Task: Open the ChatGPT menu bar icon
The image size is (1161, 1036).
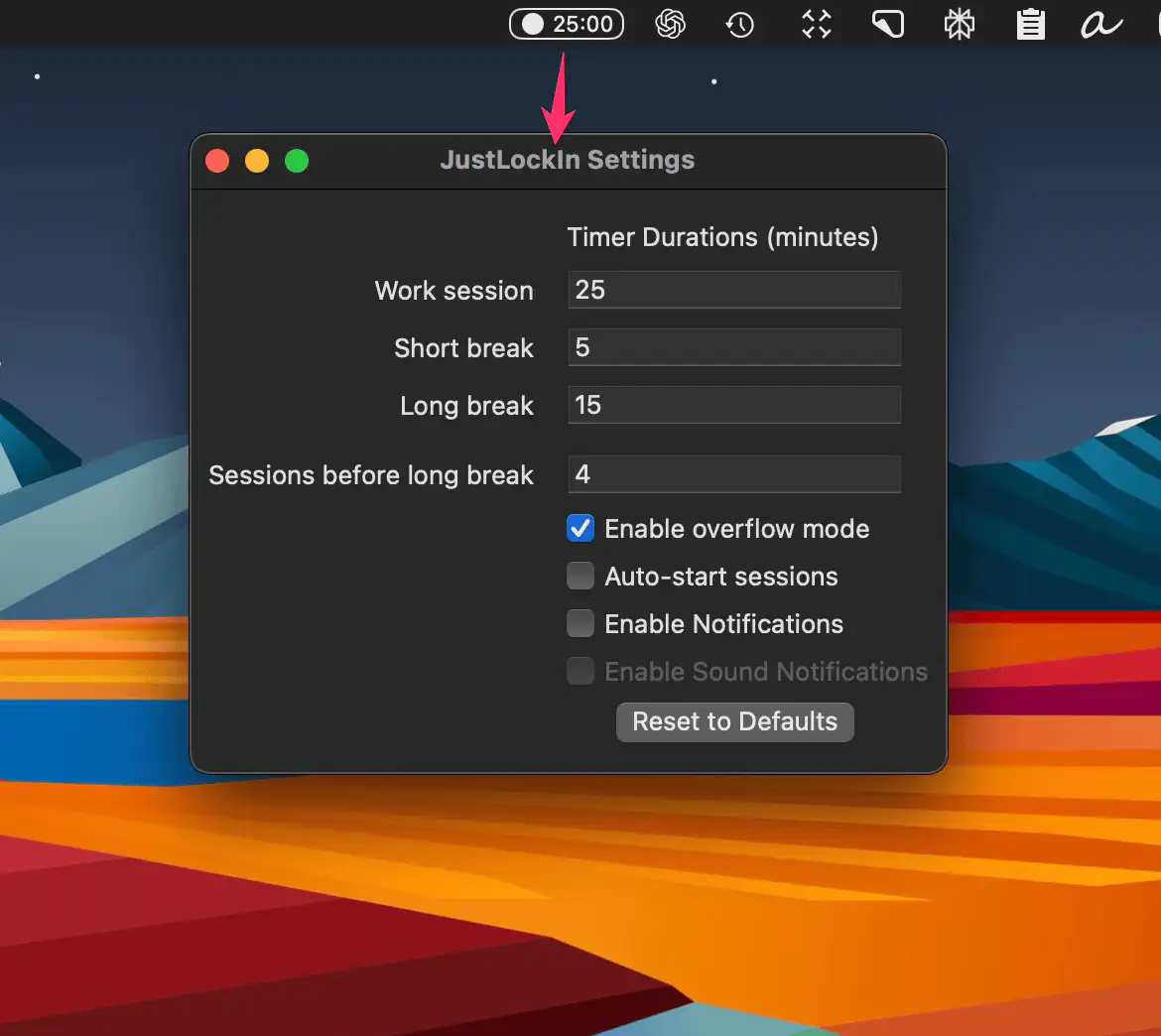Action: tap(670, 25)
